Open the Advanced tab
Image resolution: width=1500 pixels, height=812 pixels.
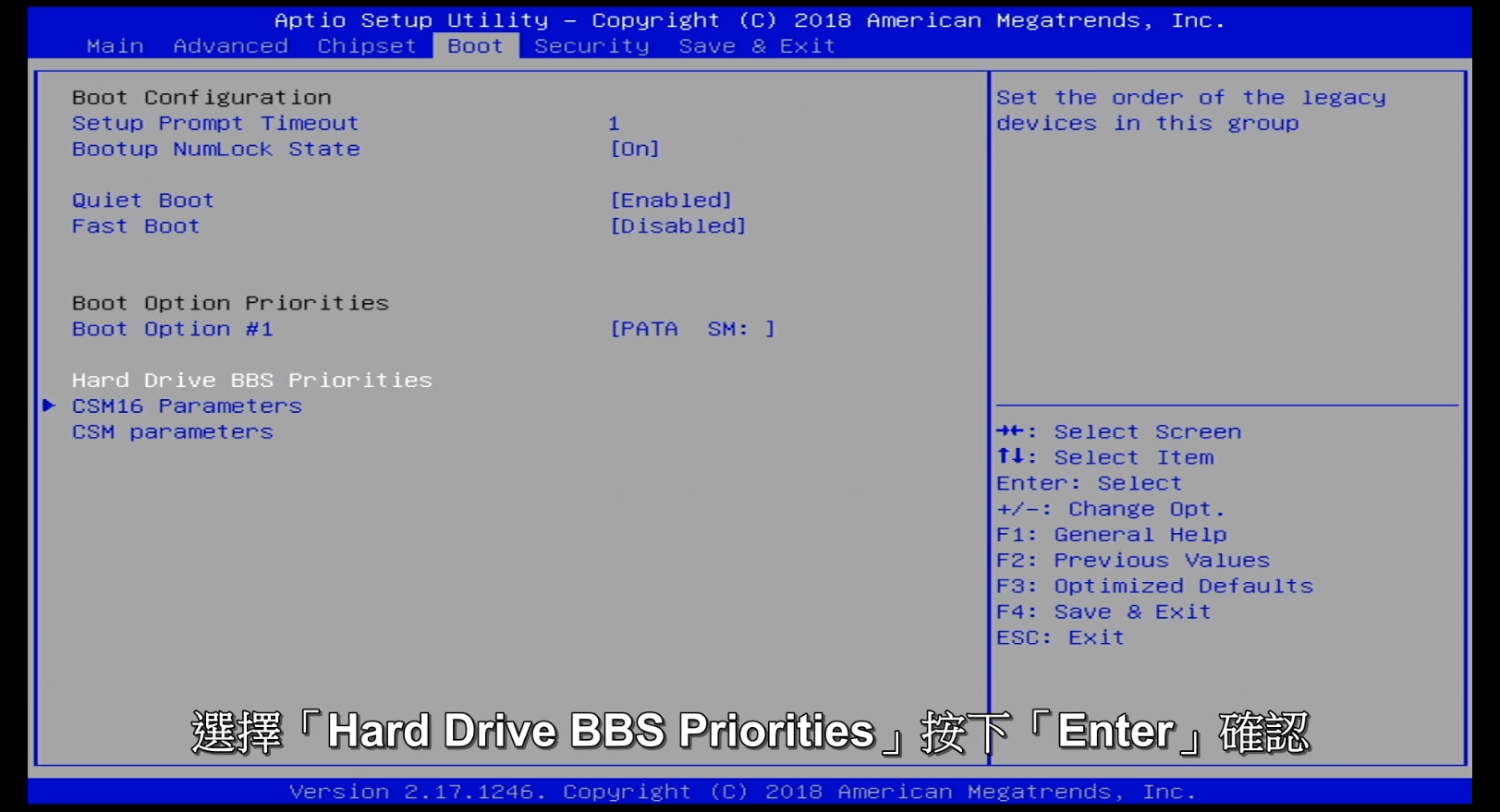click(231, 46)
